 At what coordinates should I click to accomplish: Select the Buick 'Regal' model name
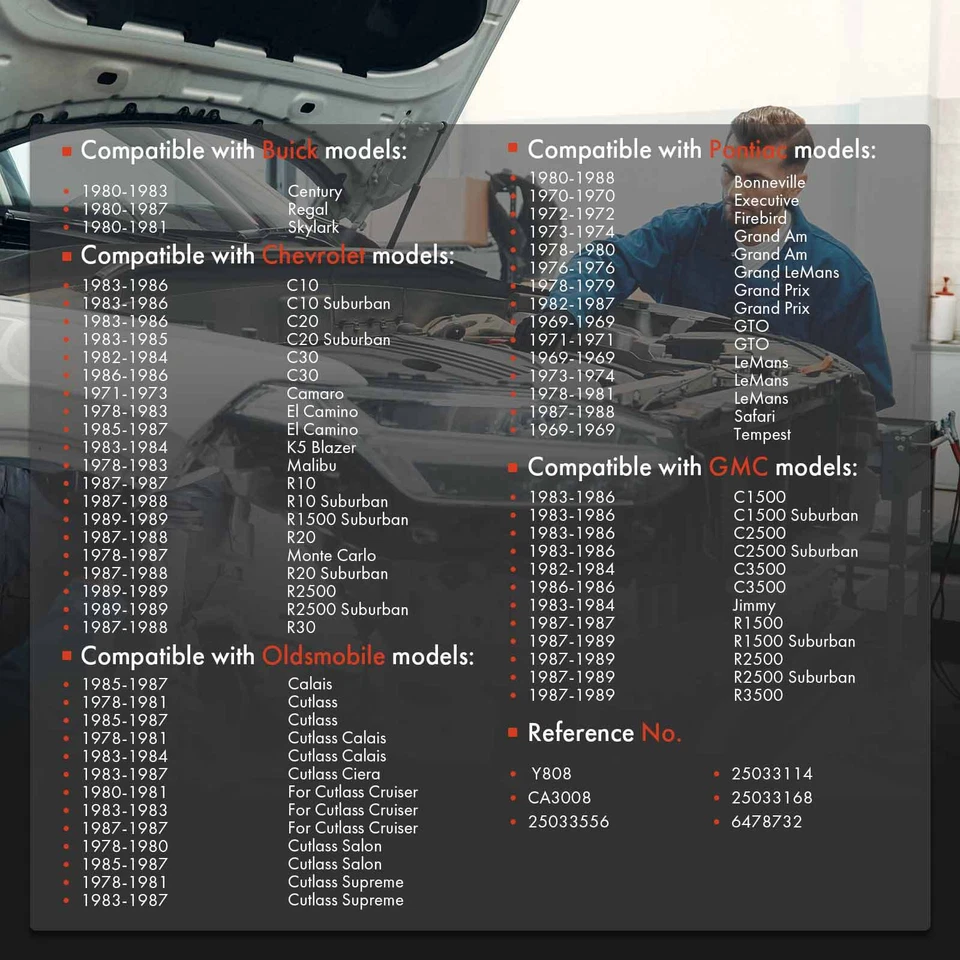[x=308, y=209]
